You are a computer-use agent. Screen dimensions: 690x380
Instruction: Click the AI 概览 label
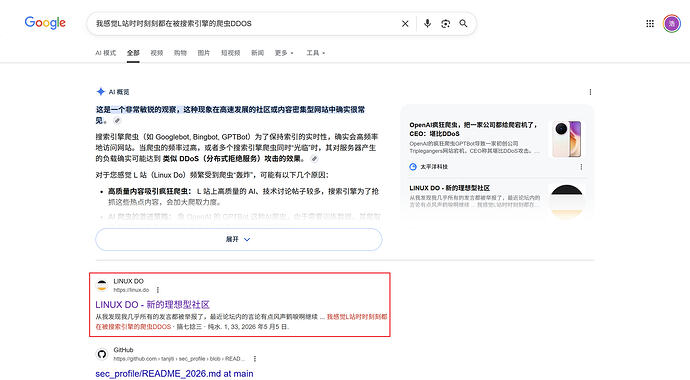119,92
